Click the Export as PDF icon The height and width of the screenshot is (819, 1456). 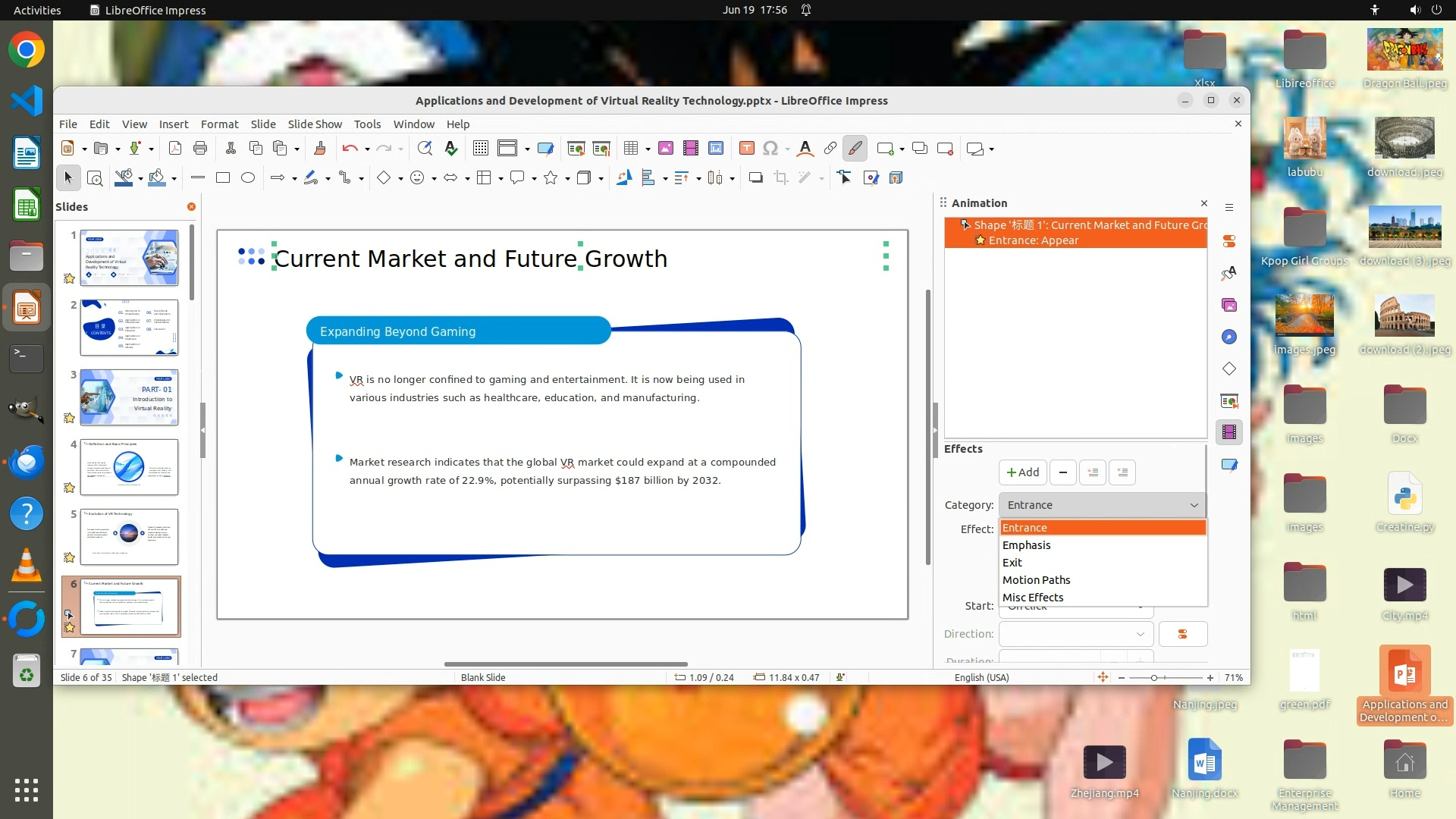coord(175,149)
